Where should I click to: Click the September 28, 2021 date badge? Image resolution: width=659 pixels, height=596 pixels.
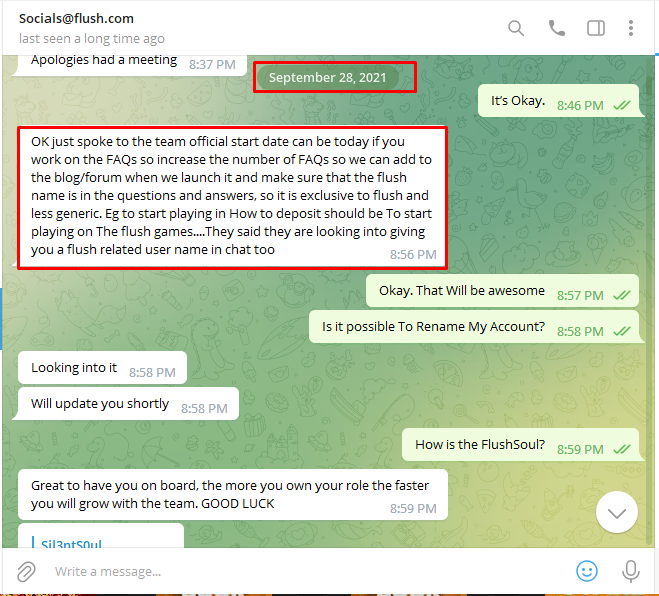click(327, 77)
